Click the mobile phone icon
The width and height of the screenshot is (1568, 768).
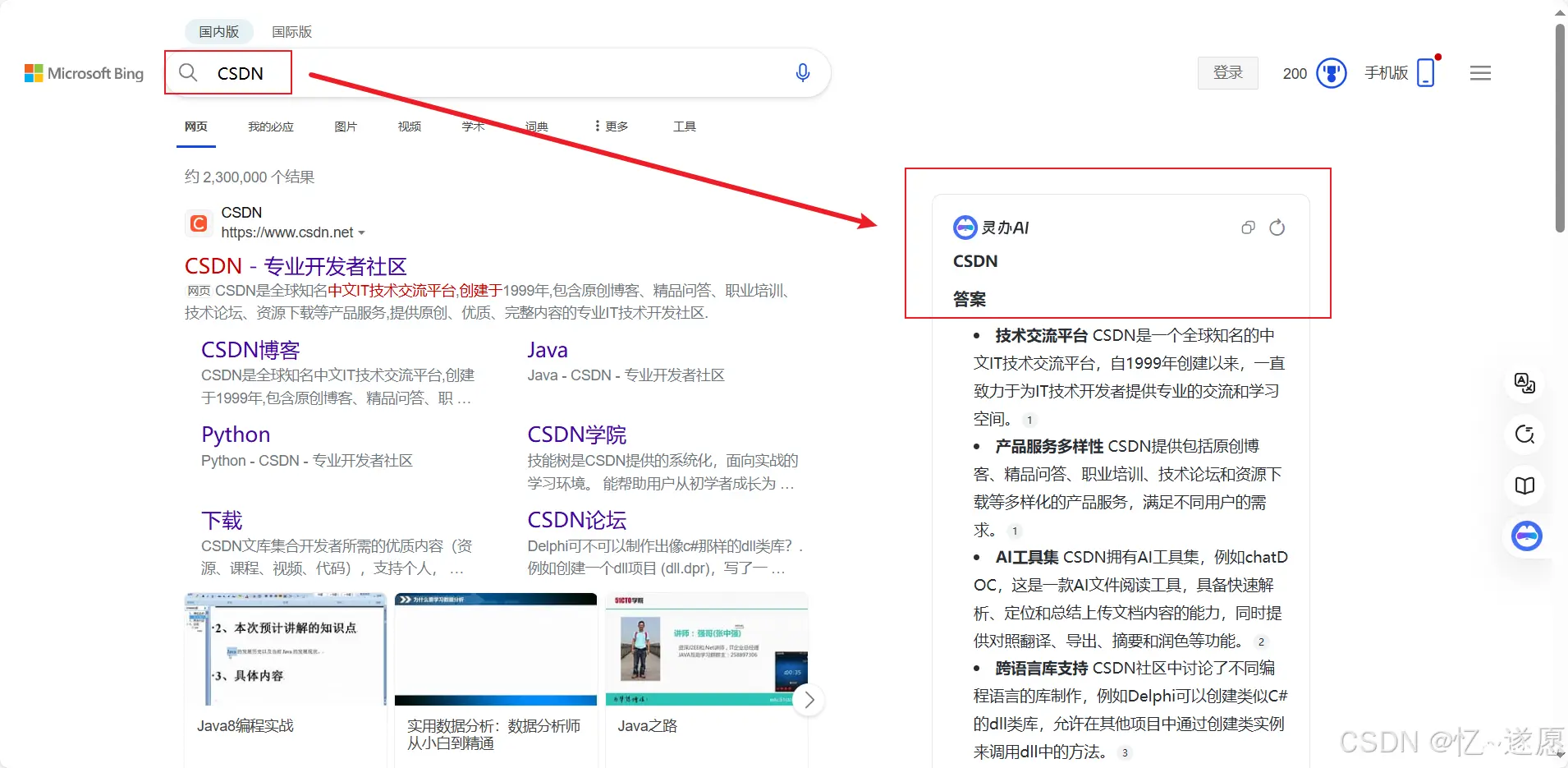click(x=1426, y=72)
